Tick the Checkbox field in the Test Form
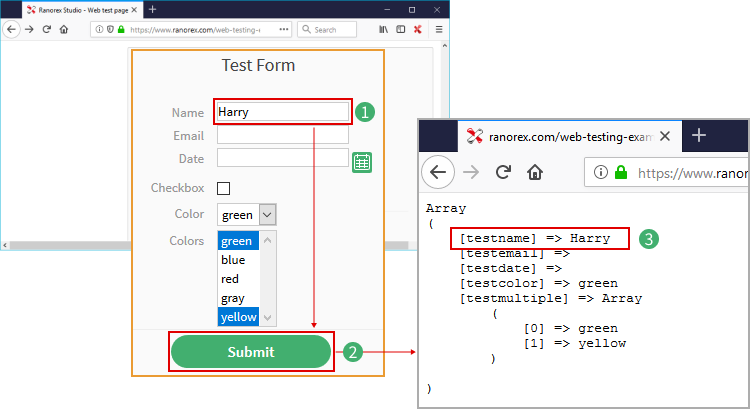This screenshot has width=750, height=409. 223,188
